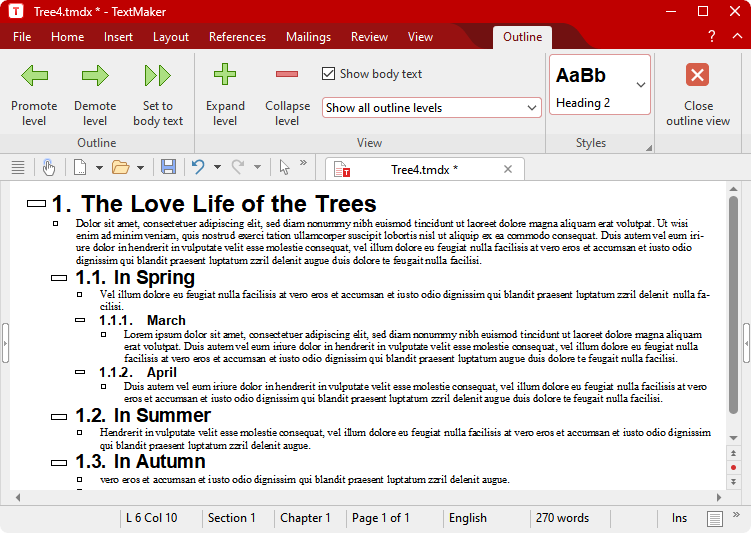751x533 pixels.
Task: Open the Show all outline levels dropdown
Action: tap(432, 108)
